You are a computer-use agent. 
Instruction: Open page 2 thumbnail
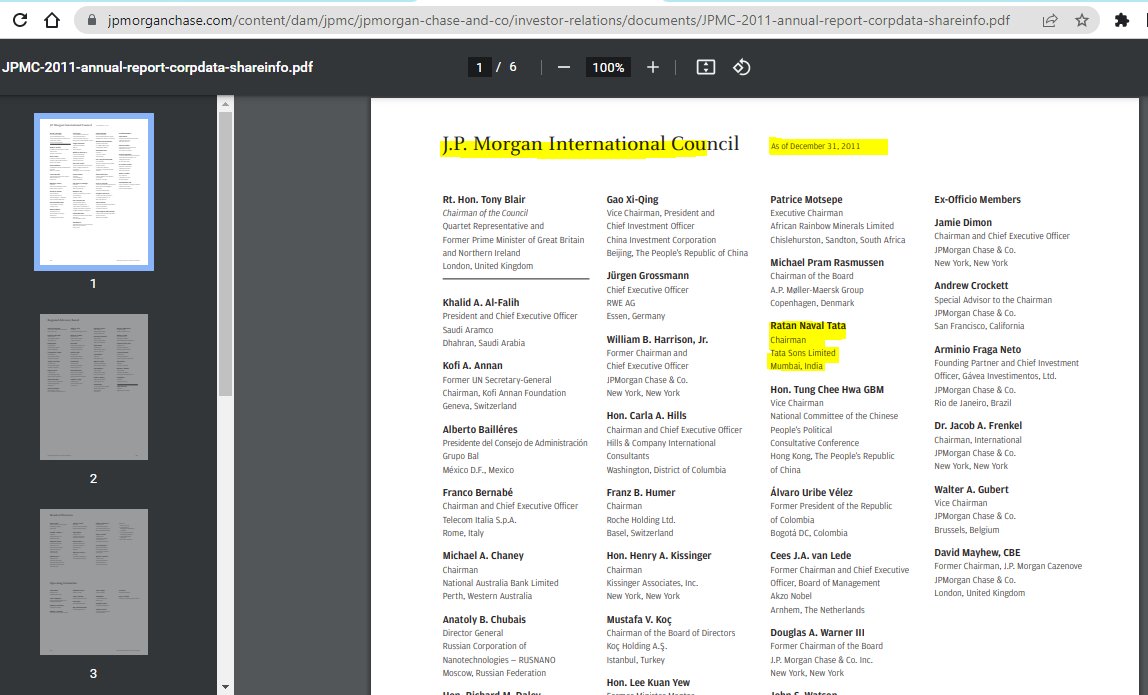click(94, 387)
